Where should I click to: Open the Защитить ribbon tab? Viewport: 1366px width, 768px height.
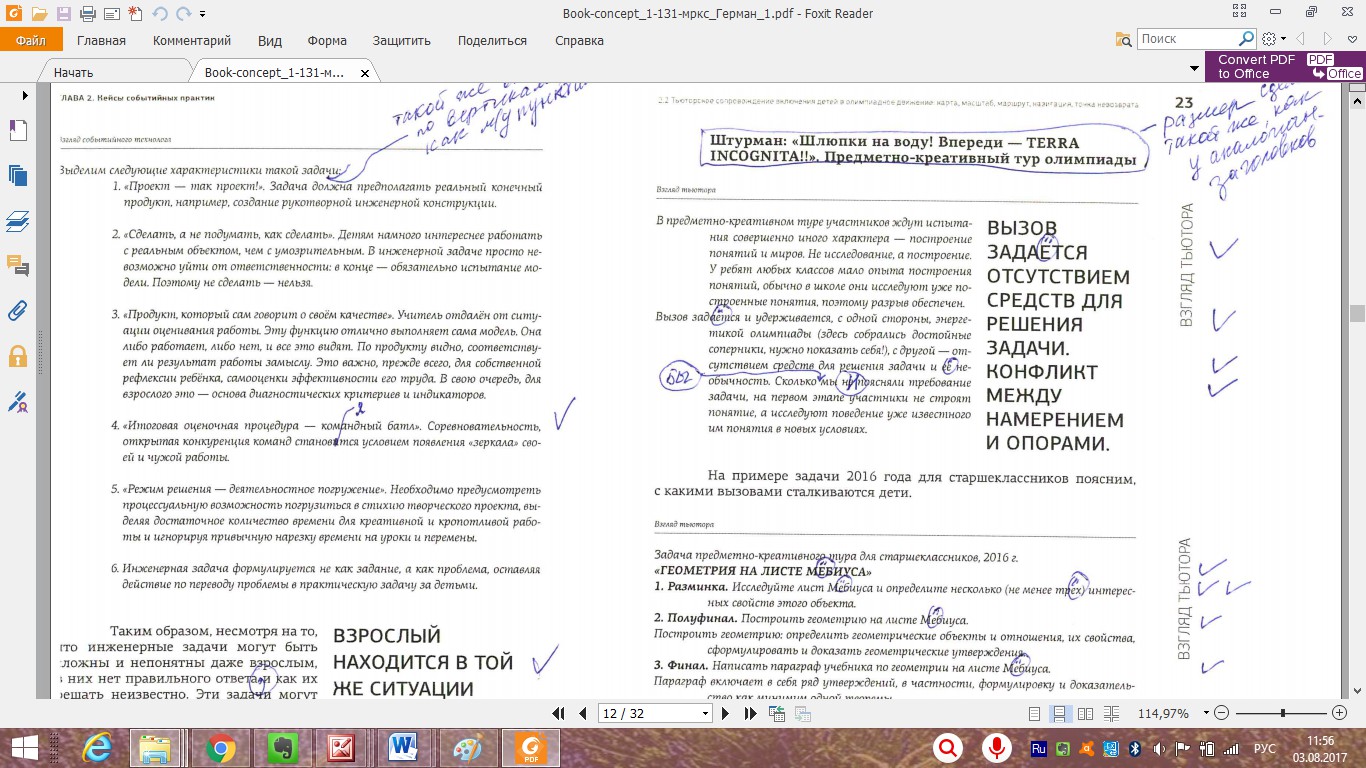[x=402, y=41]
